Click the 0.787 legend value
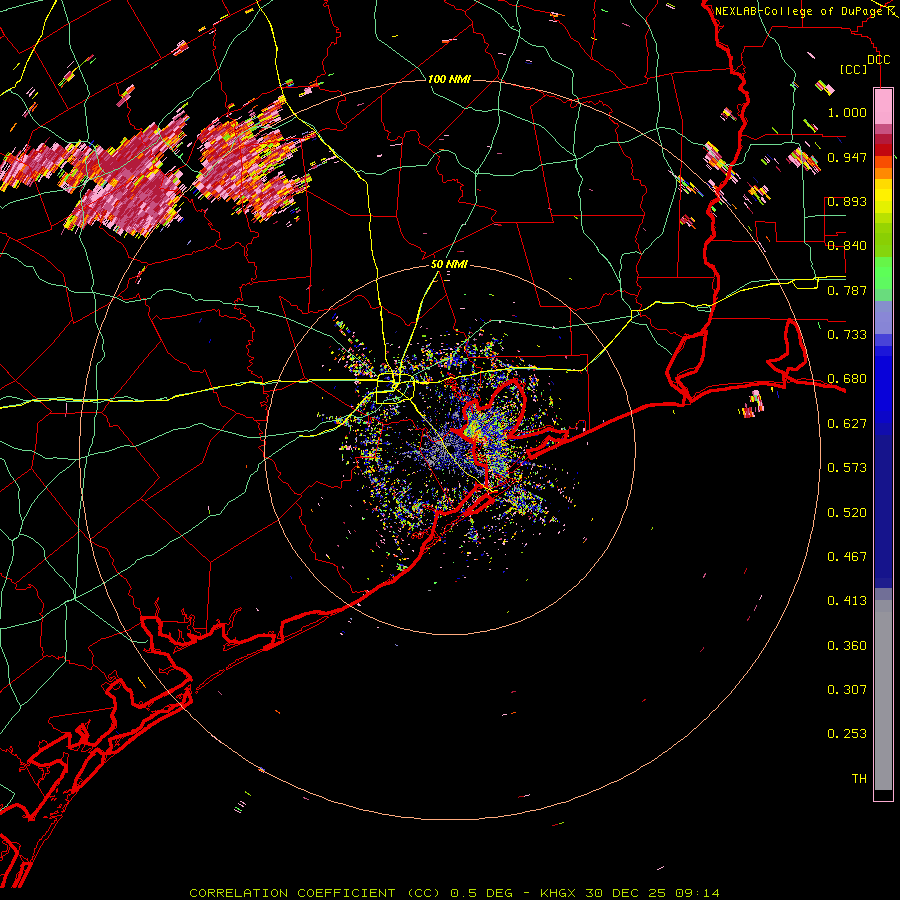 tap(847, 290)
